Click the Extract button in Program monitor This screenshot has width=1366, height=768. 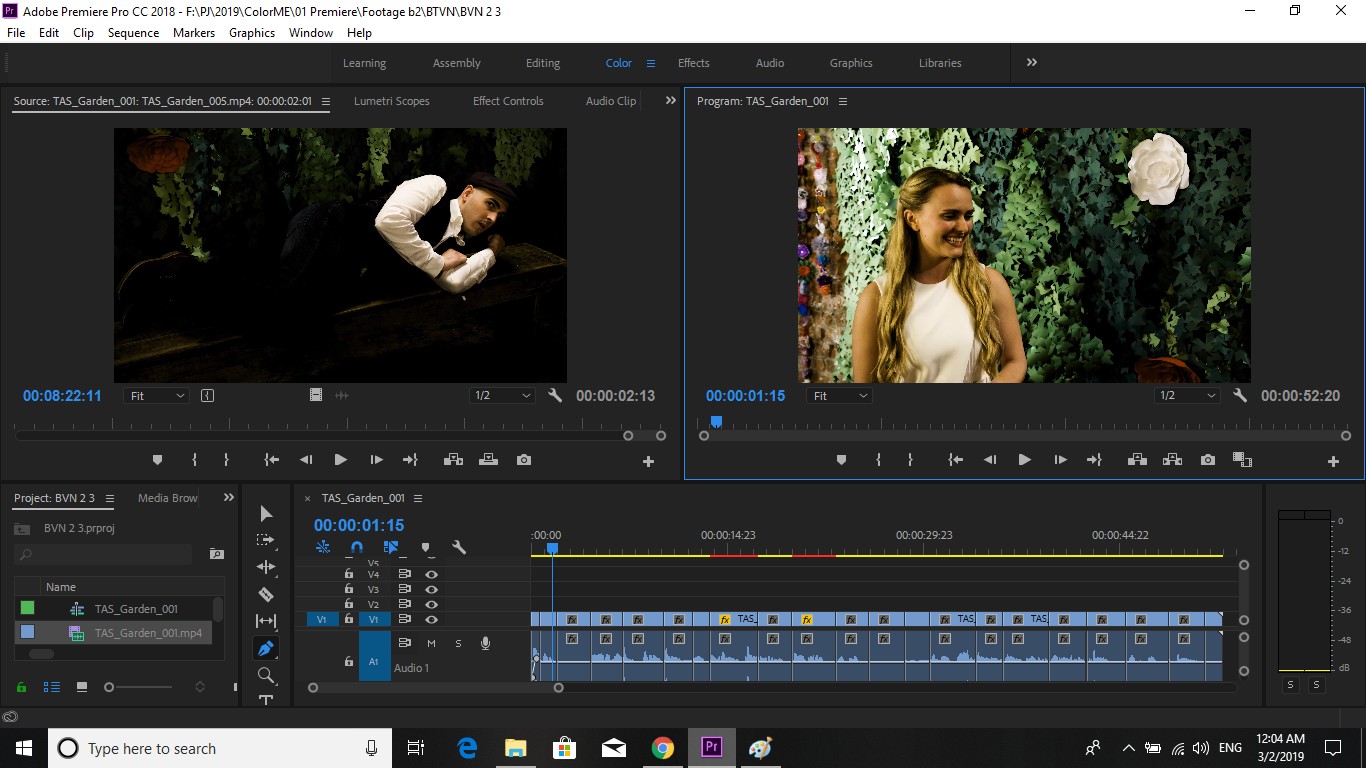click(1172, 460)
